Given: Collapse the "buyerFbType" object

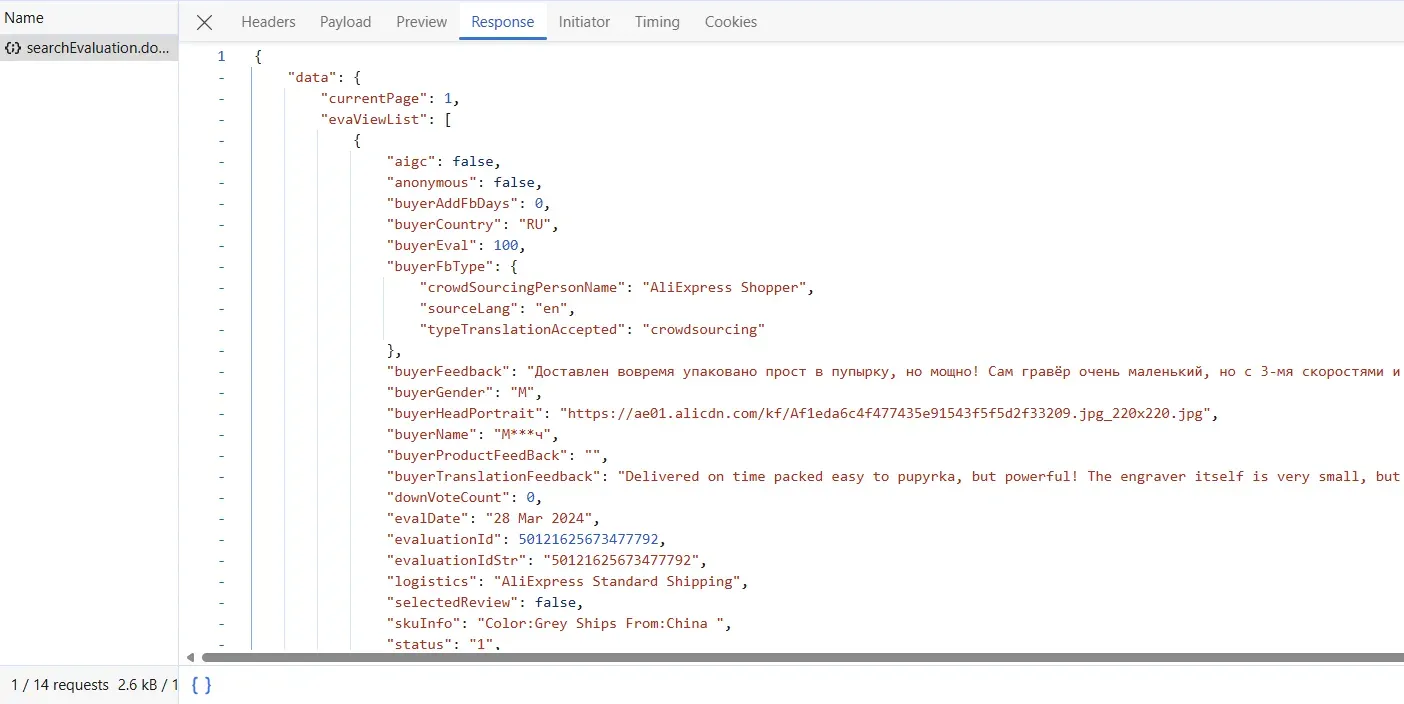Looking at the screenshot, I should pos(221,266).
